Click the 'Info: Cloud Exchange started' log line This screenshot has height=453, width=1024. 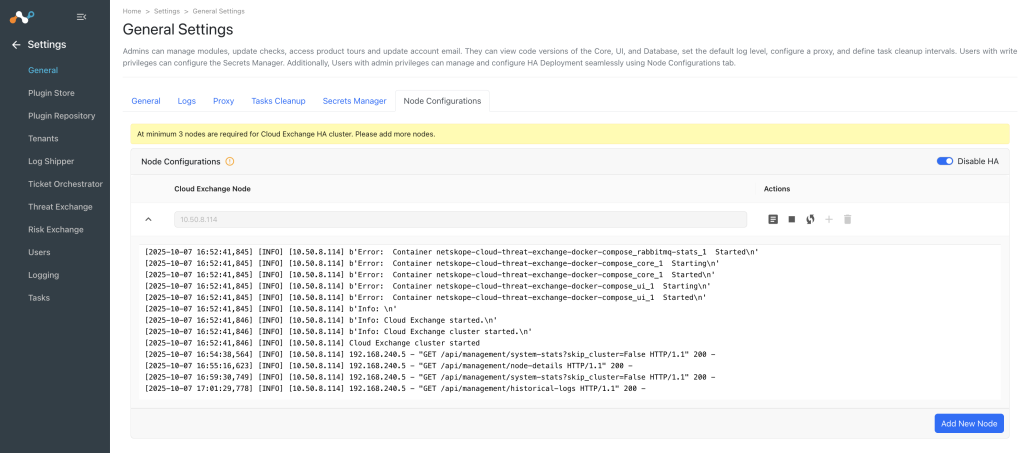(321, 320)
